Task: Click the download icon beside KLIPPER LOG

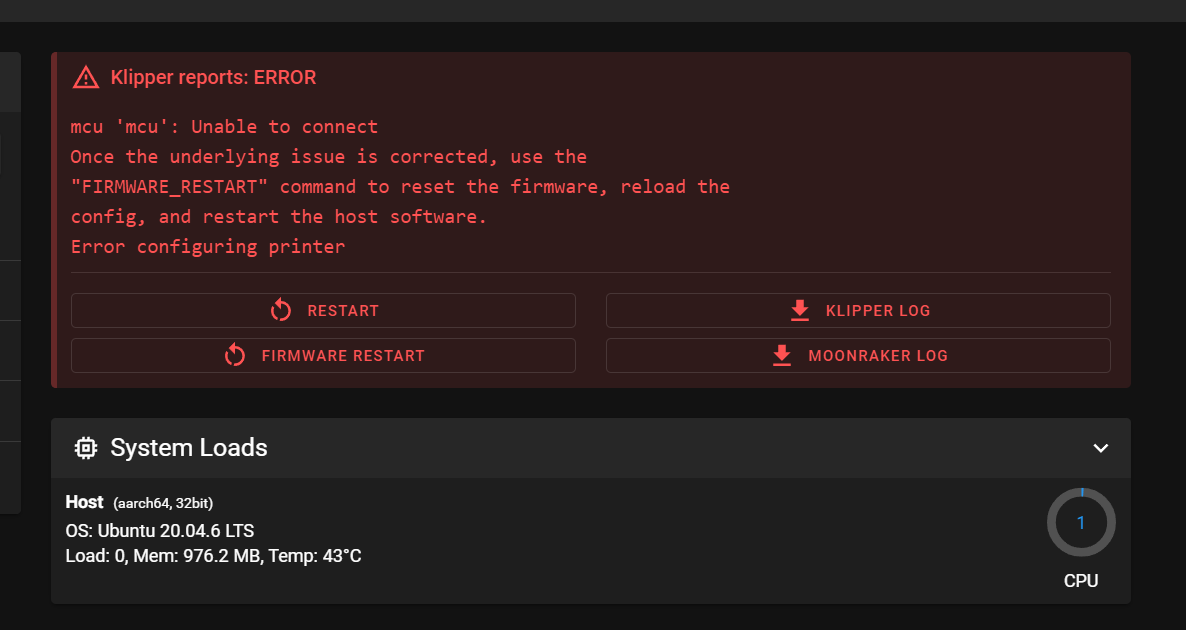Action: 798,310
